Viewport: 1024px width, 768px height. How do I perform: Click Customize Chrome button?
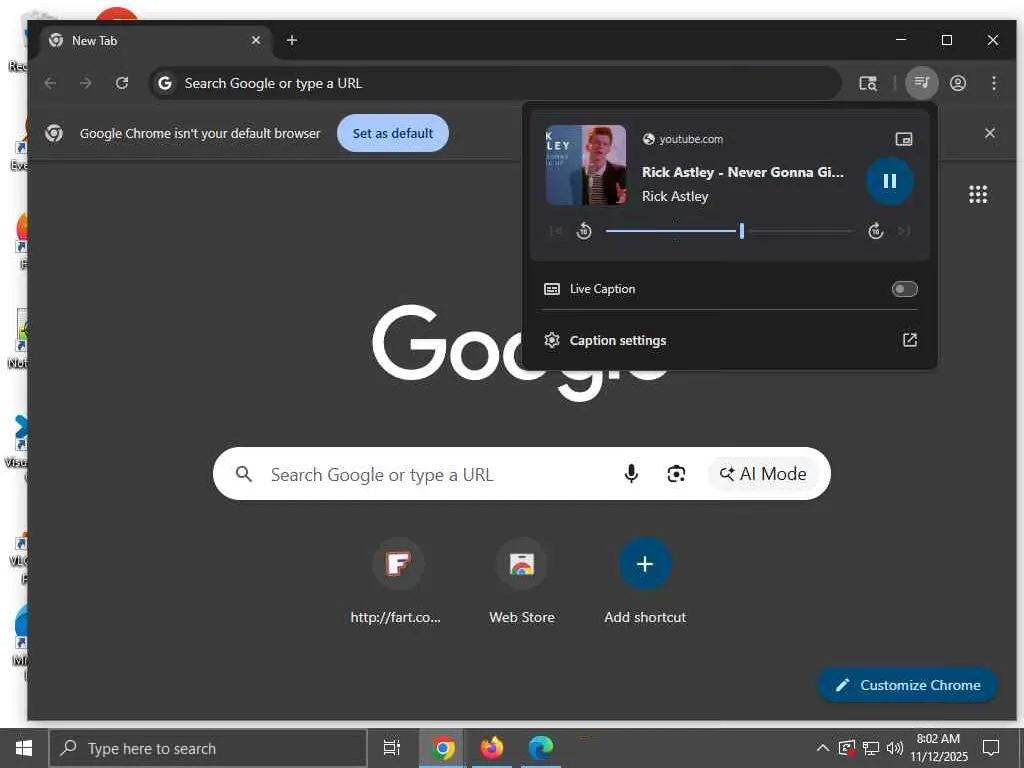coord(908,685)
